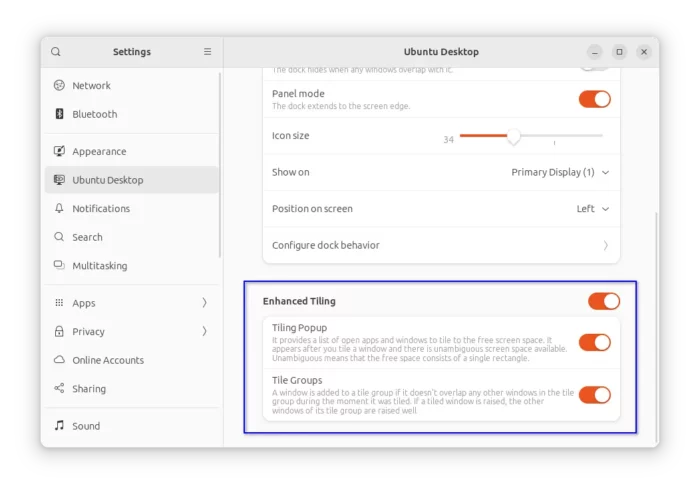The height and width of the screenshot is (492, 700).
Task: Select Network in the sidebar
Action: pos(132,85)
